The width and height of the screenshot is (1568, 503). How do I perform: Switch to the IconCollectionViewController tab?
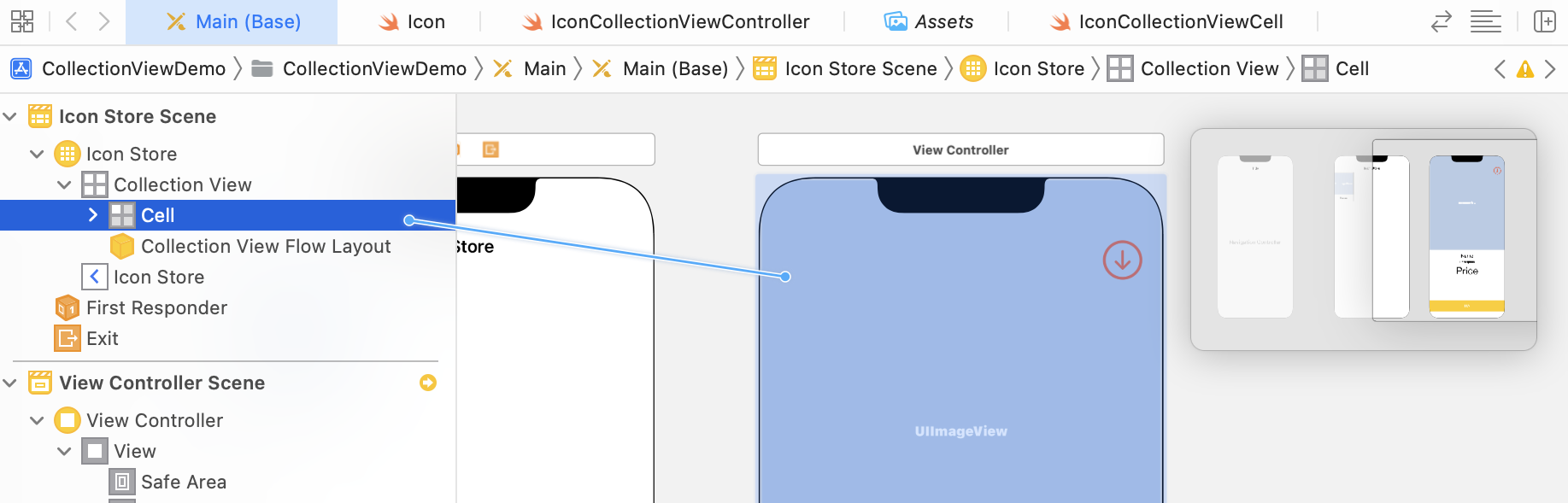coord(666,21)
